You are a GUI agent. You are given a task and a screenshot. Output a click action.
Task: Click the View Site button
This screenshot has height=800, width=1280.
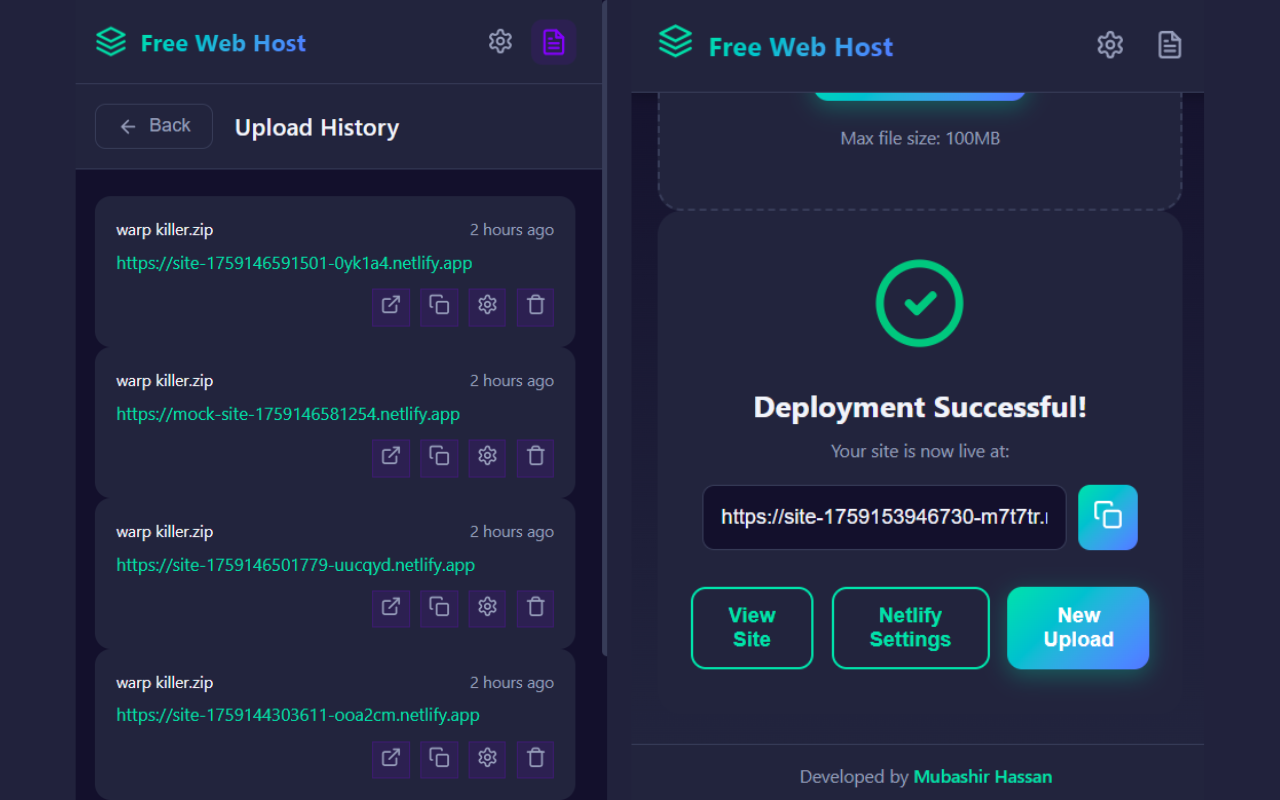752,628
